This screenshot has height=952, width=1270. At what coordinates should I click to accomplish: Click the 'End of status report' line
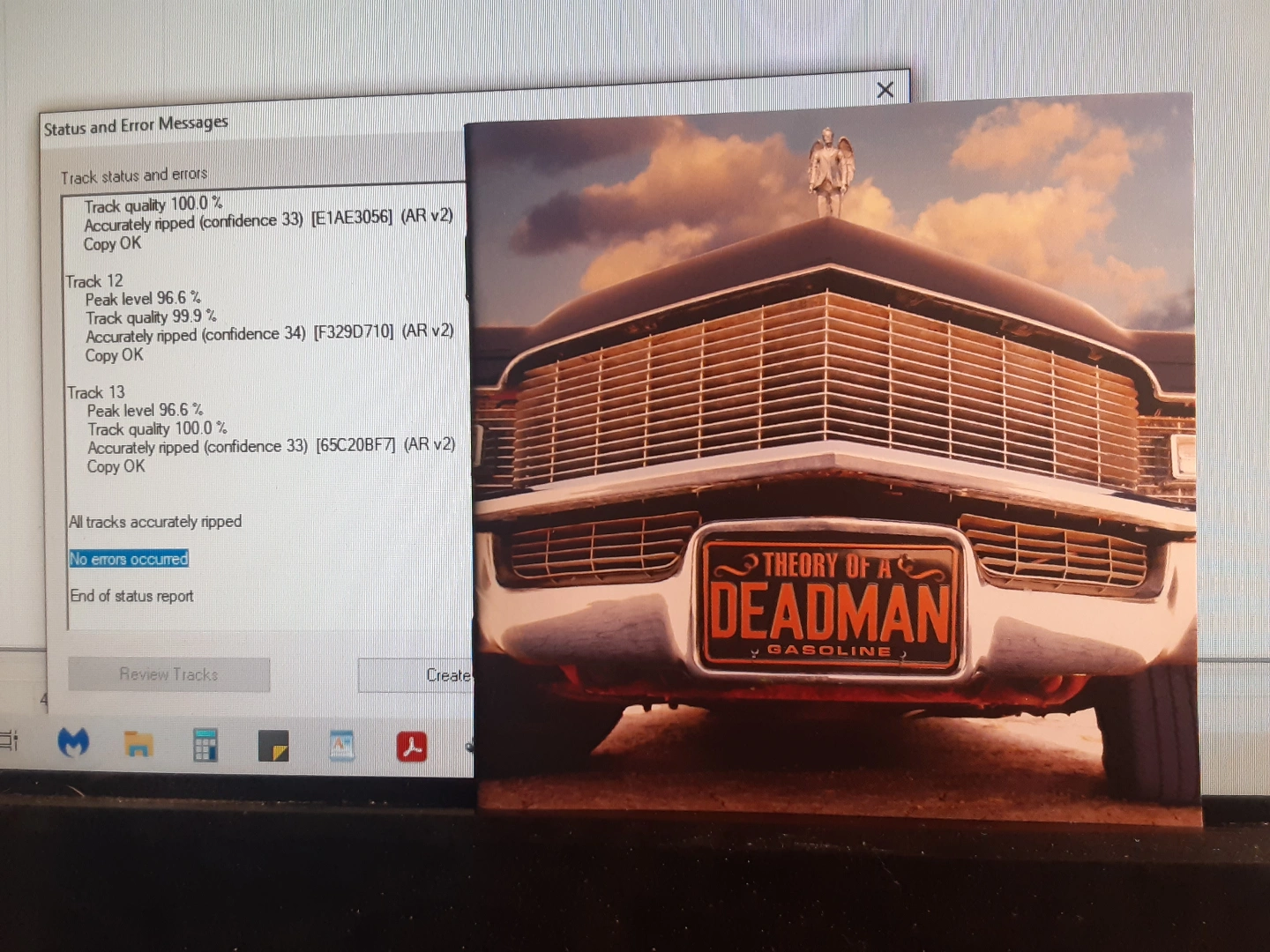click(131, 596)
